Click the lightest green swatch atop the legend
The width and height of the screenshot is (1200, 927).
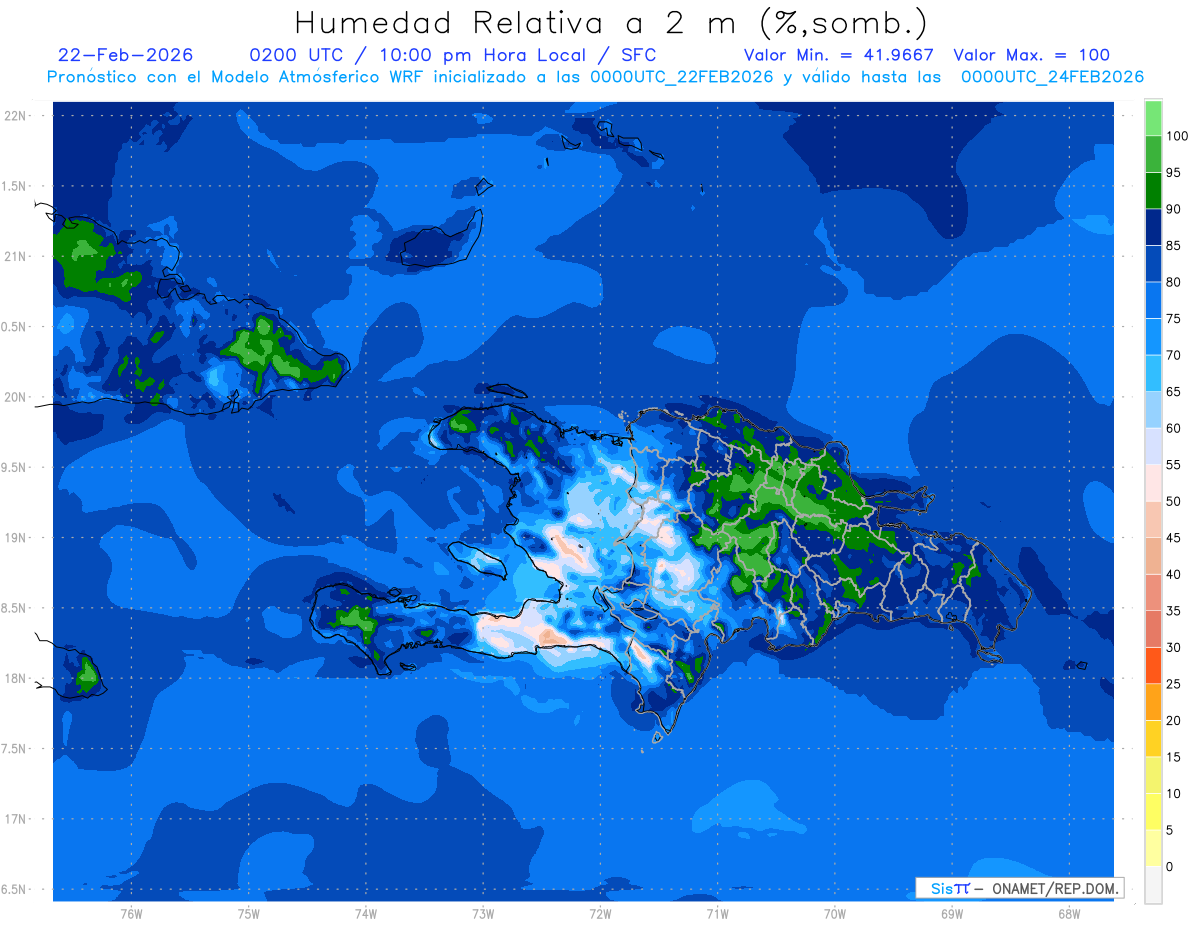click(1153, 118)
